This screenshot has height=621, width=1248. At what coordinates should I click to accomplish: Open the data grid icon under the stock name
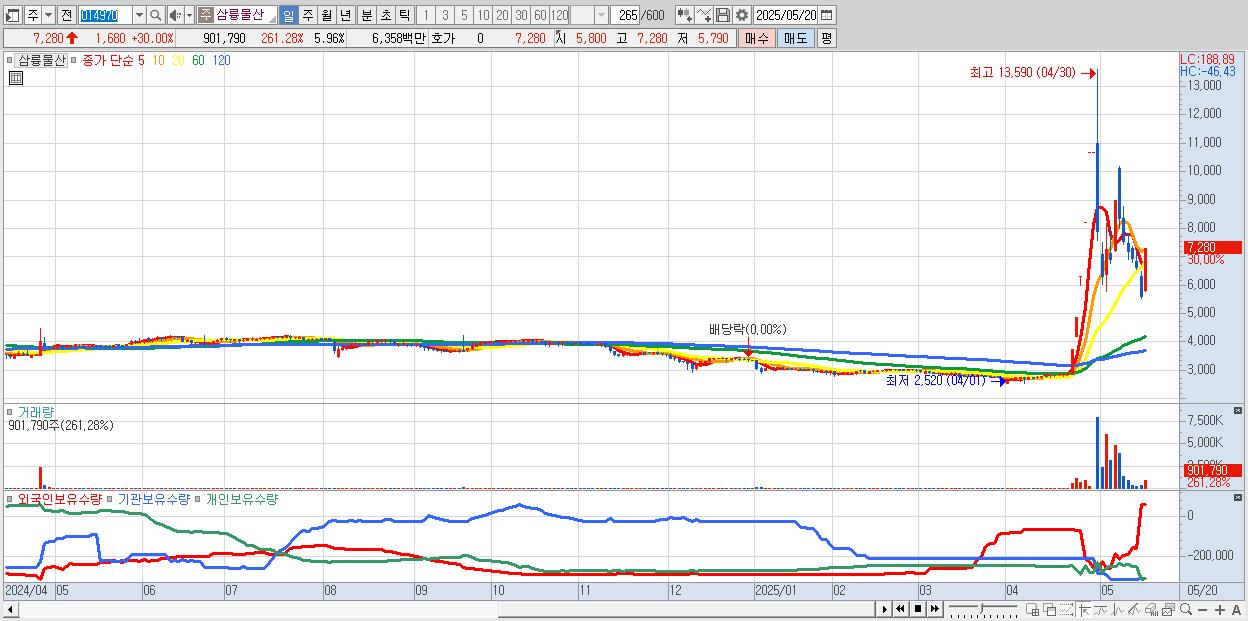click(16, 78)
